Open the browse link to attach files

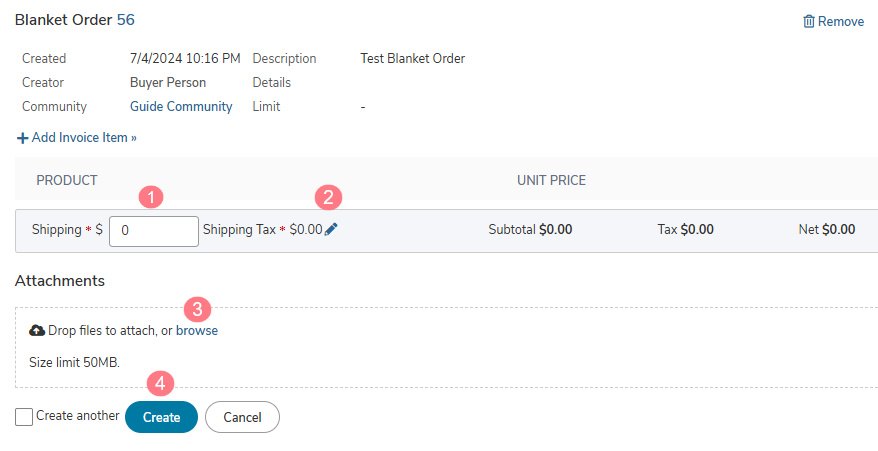pyautogui.click(x=197, y=331)
